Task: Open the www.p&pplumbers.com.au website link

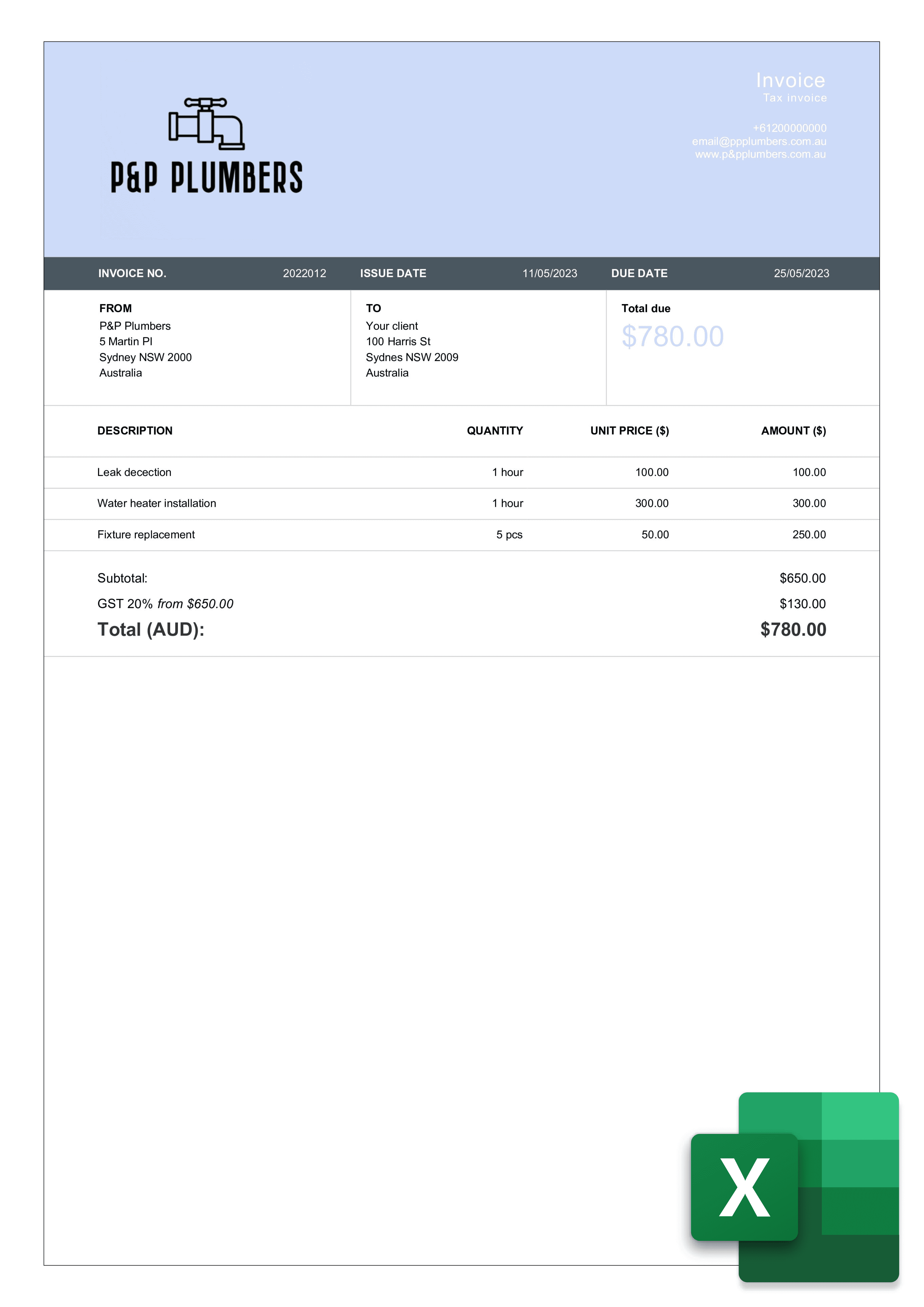Action: [760, 154]
